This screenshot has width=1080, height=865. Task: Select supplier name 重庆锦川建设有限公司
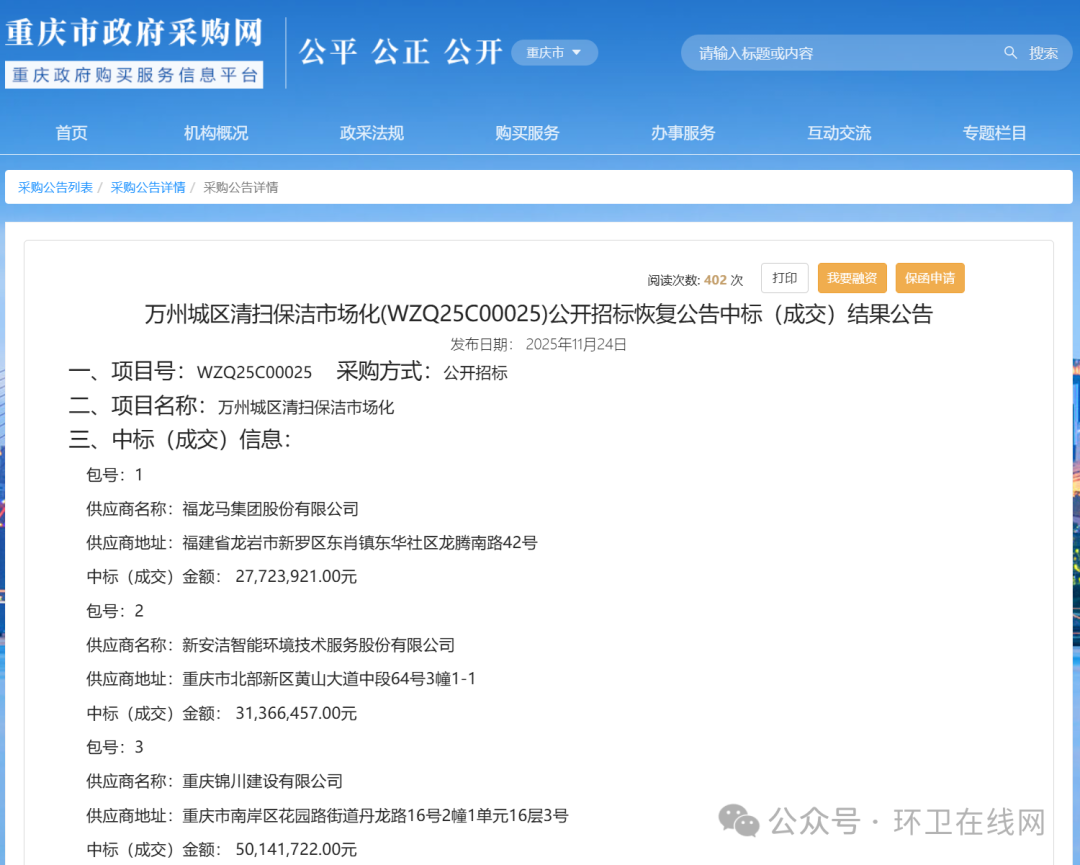point(262,782)
